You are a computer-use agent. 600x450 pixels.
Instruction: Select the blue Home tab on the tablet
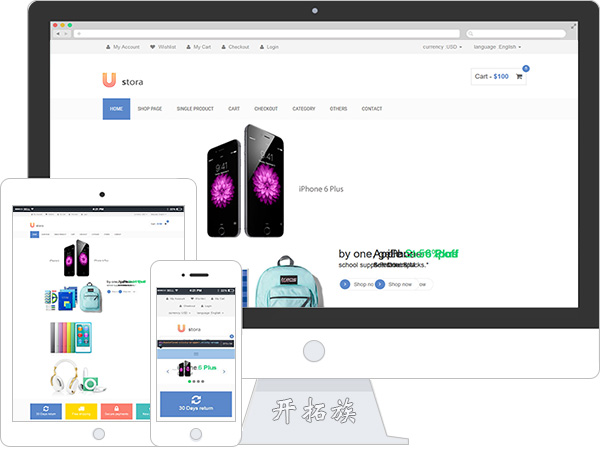(x=34, y=234)
